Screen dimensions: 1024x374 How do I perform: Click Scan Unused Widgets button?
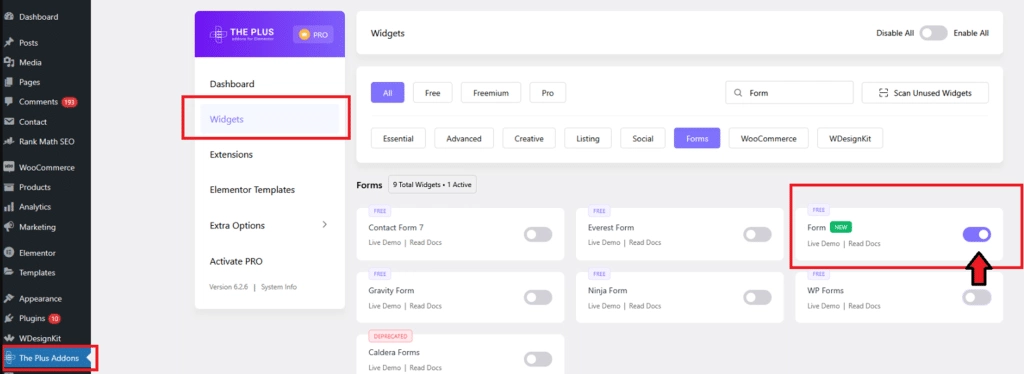(925, 93)
